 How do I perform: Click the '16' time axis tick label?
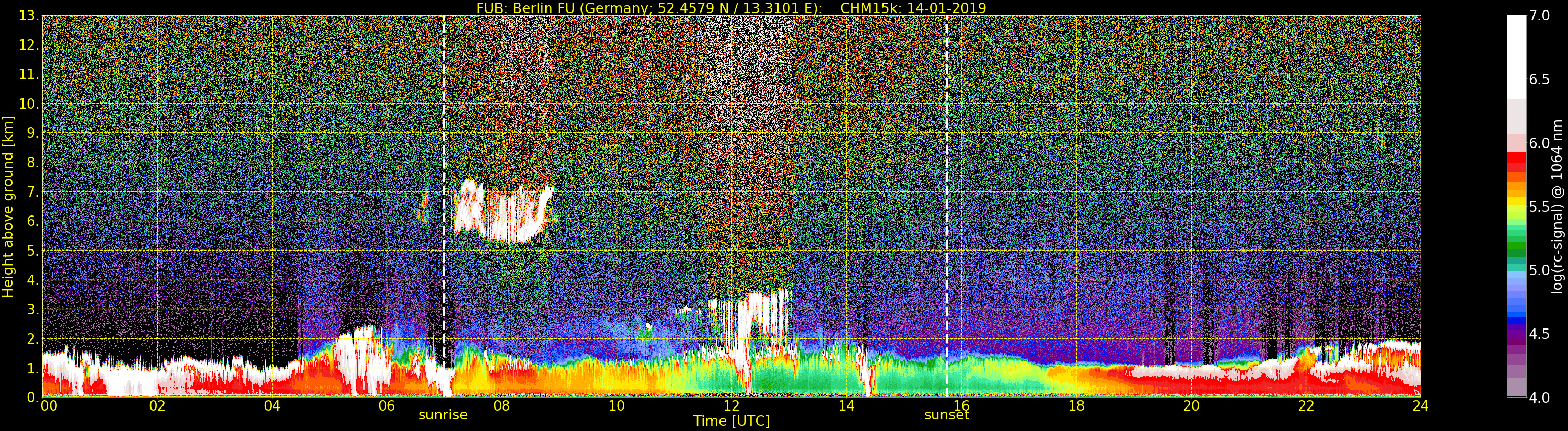[x=961, y=406]
